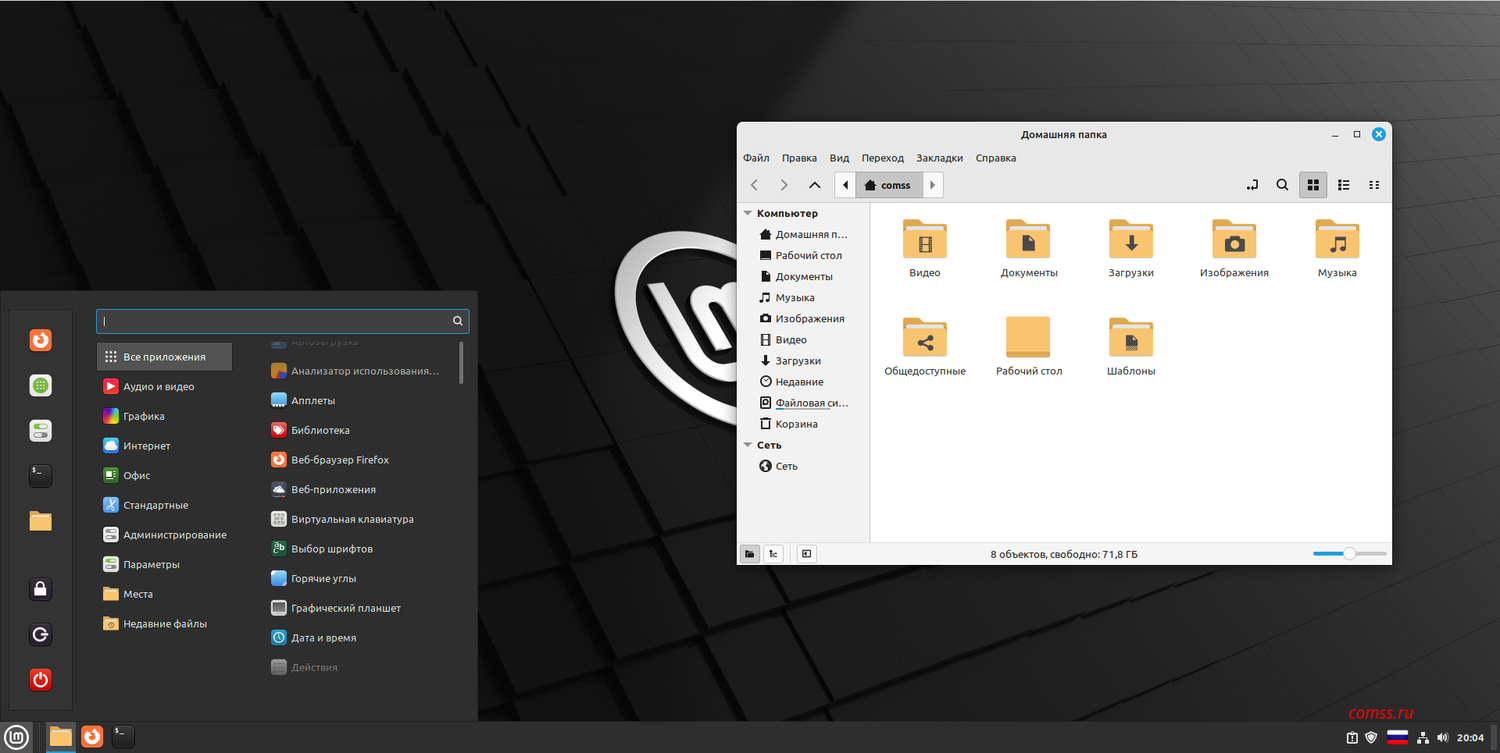
Task: Collapse the Сеть sidebar section
Action: coord(747,445)
